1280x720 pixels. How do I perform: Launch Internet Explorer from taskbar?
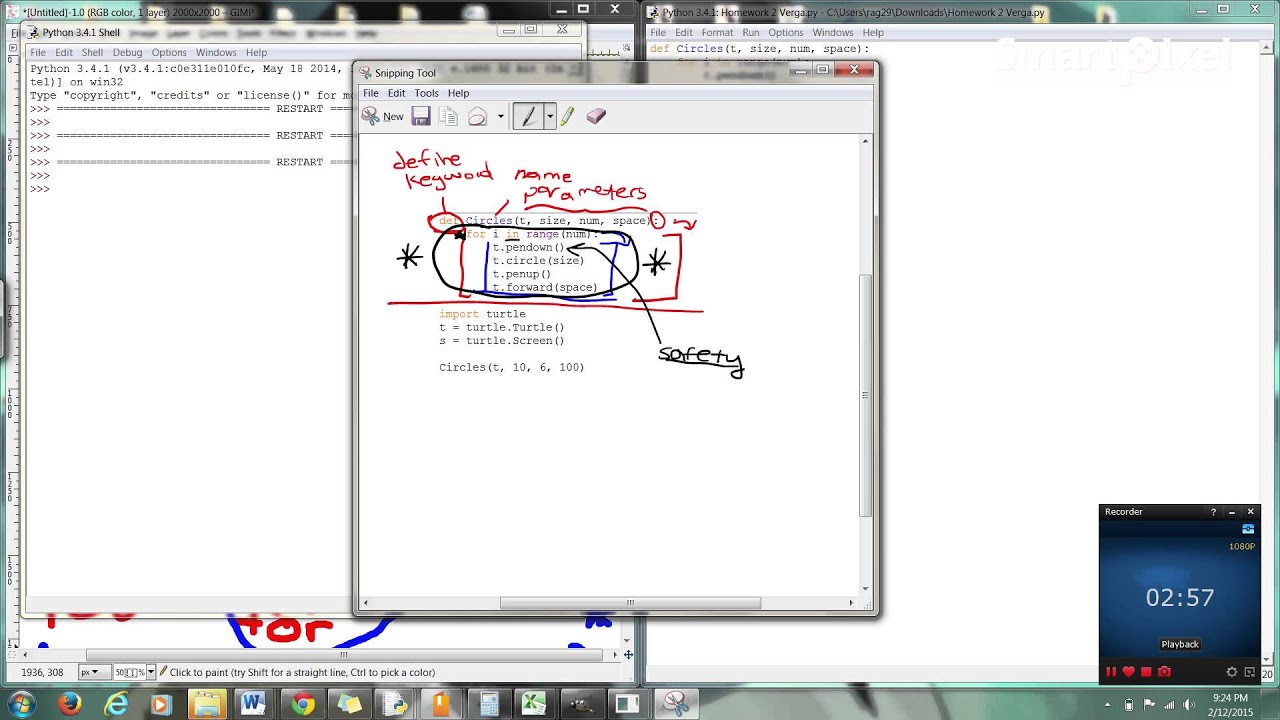117,704
